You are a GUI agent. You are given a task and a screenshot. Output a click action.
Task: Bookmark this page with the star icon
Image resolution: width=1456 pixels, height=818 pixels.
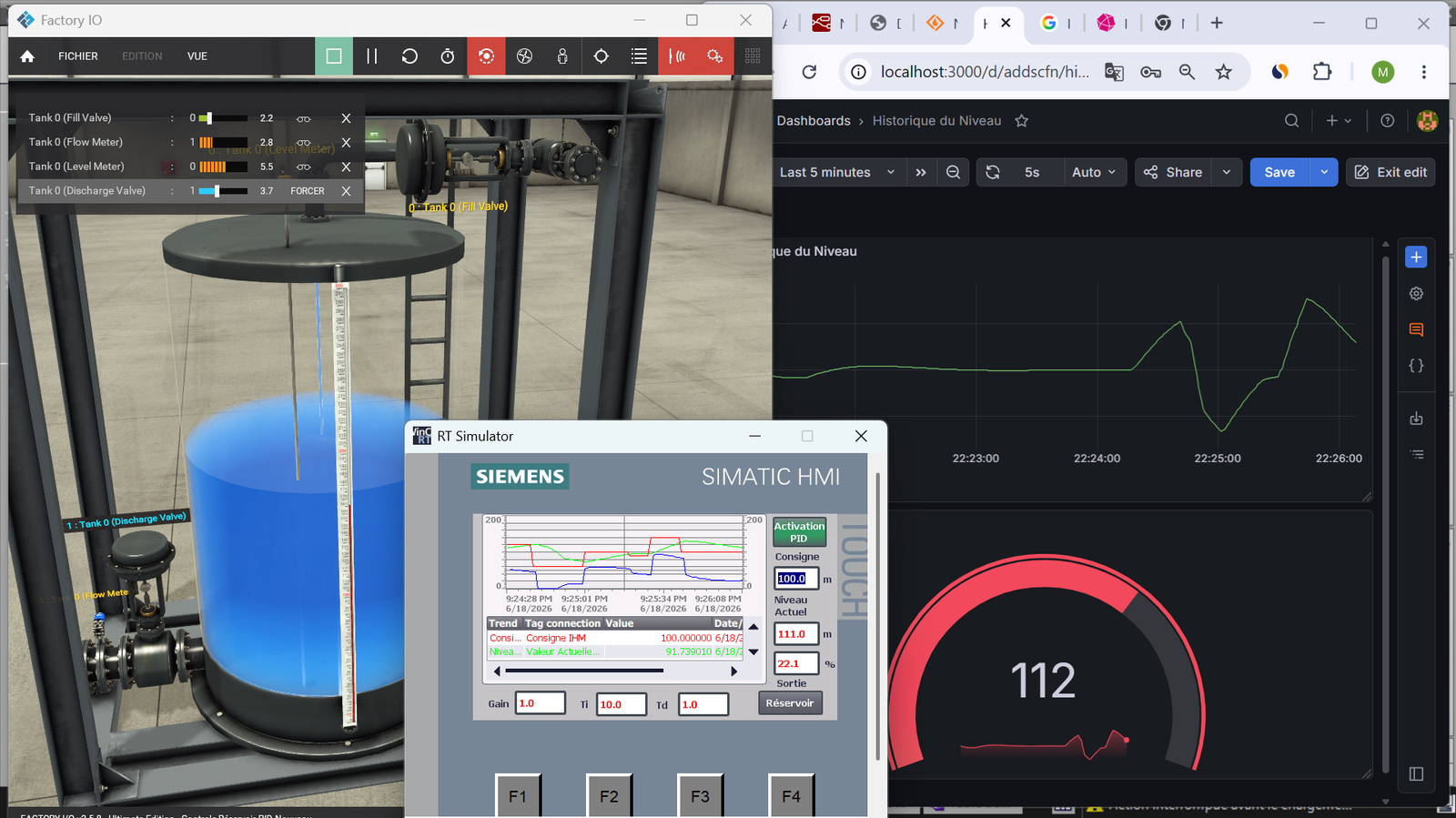pyautogui.click(x=1223, y=72)
